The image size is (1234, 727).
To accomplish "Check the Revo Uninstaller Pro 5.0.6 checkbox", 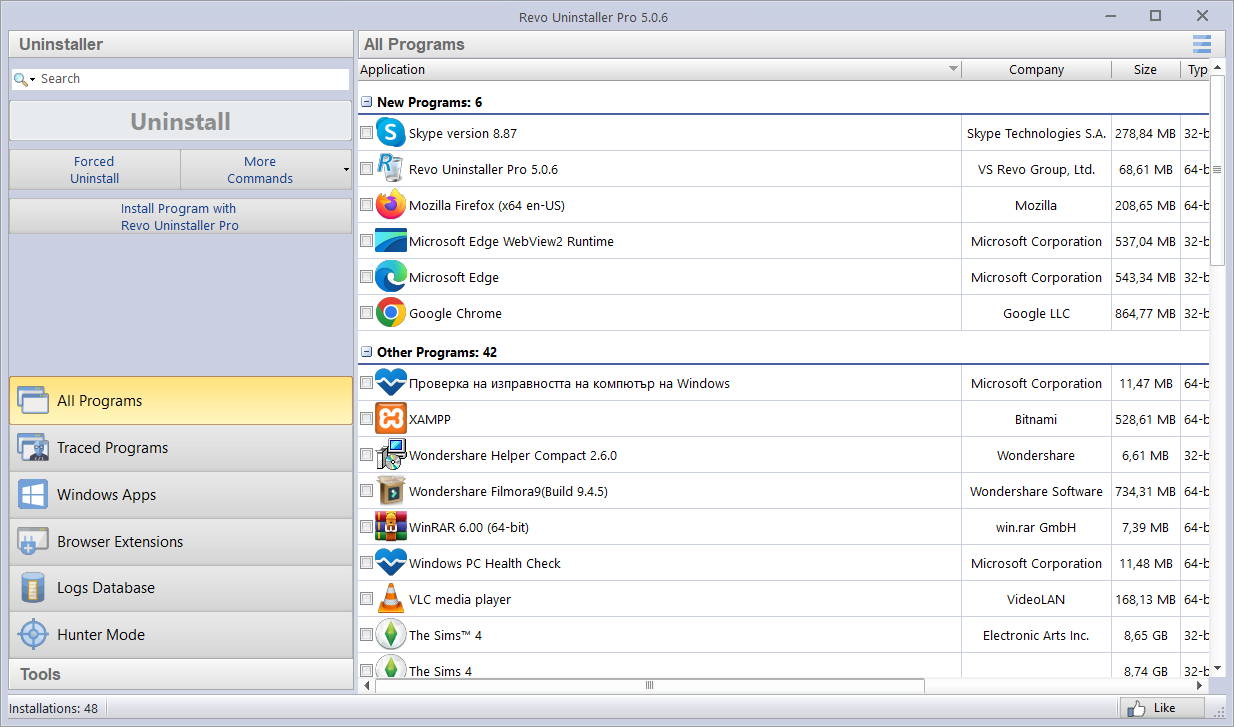I will click(x=366, y=169).
